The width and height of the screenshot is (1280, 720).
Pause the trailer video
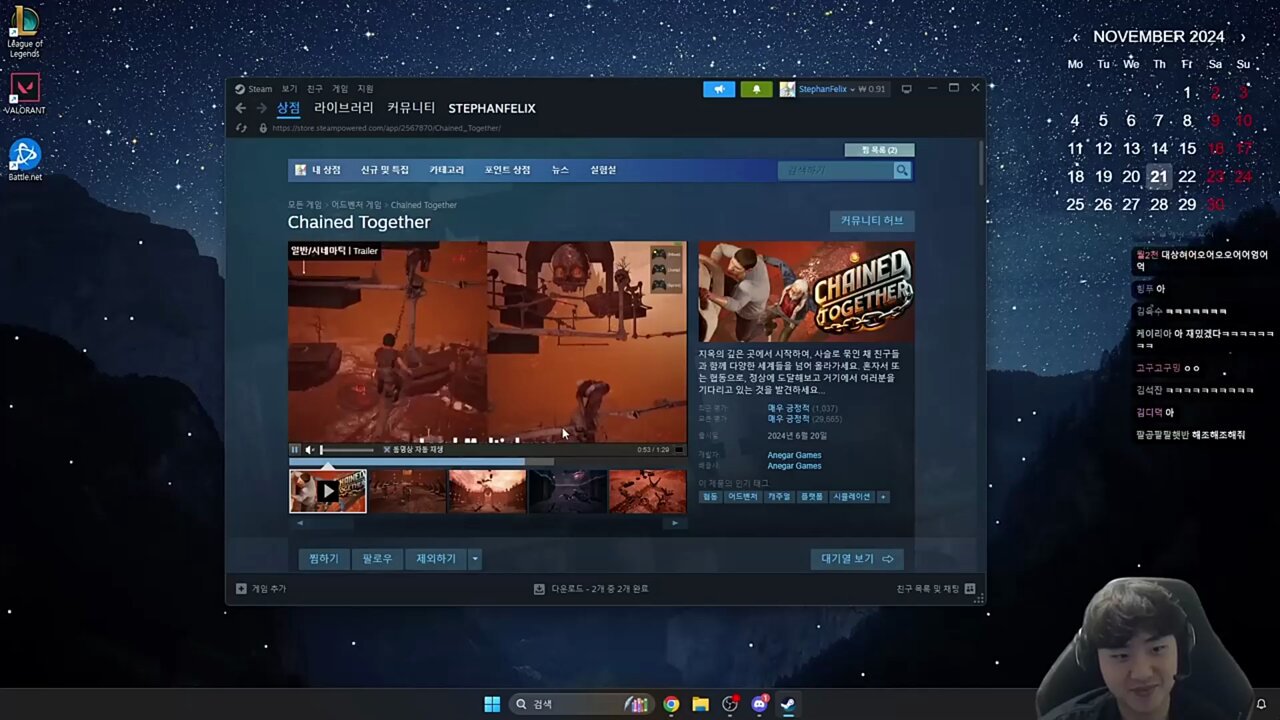[x=295, y=450]
